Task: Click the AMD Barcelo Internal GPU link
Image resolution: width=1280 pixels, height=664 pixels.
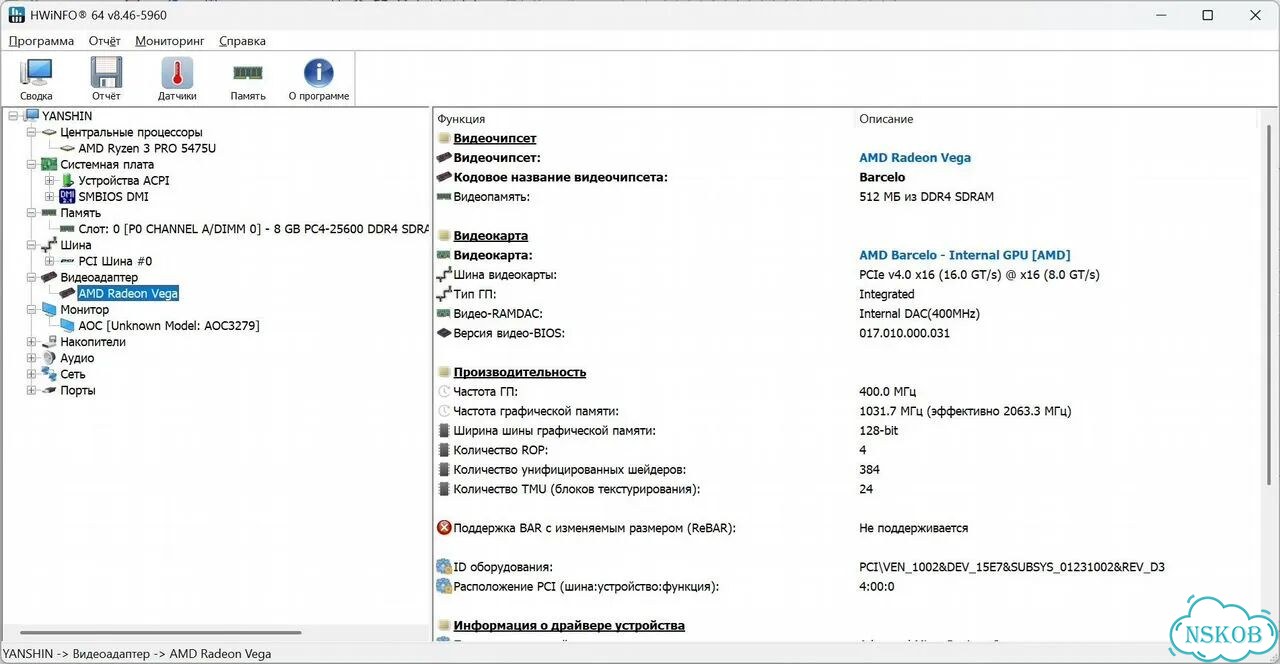Action: [x=965, y=255]
